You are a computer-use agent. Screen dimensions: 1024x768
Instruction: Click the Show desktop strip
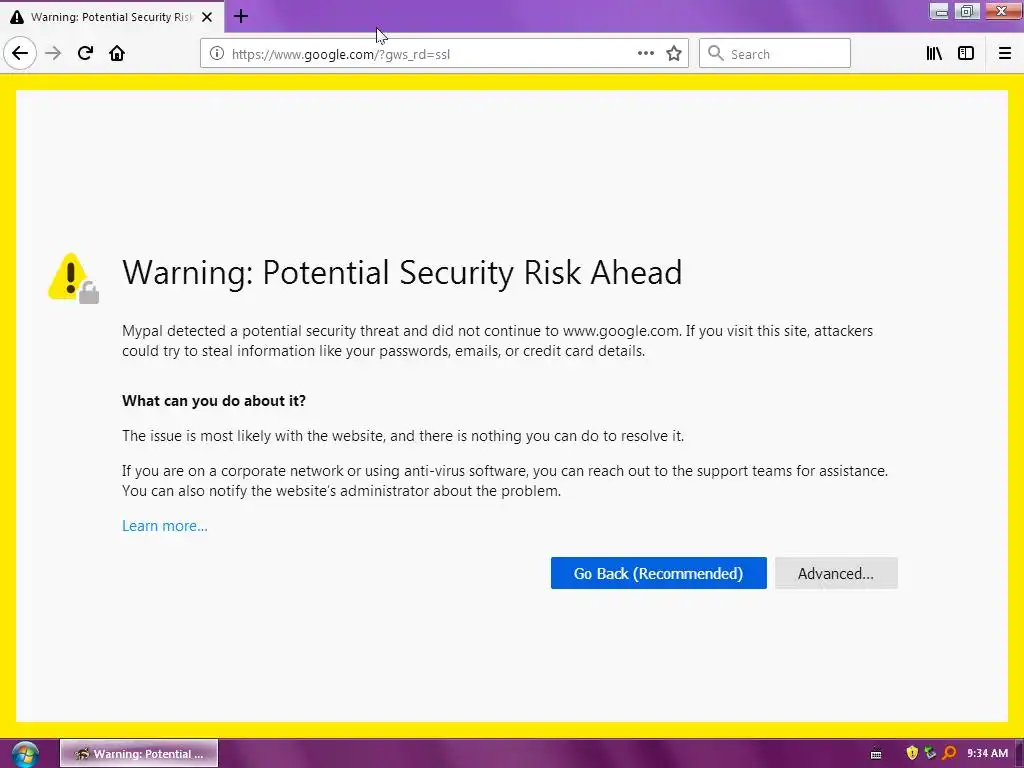(1019, 754)
